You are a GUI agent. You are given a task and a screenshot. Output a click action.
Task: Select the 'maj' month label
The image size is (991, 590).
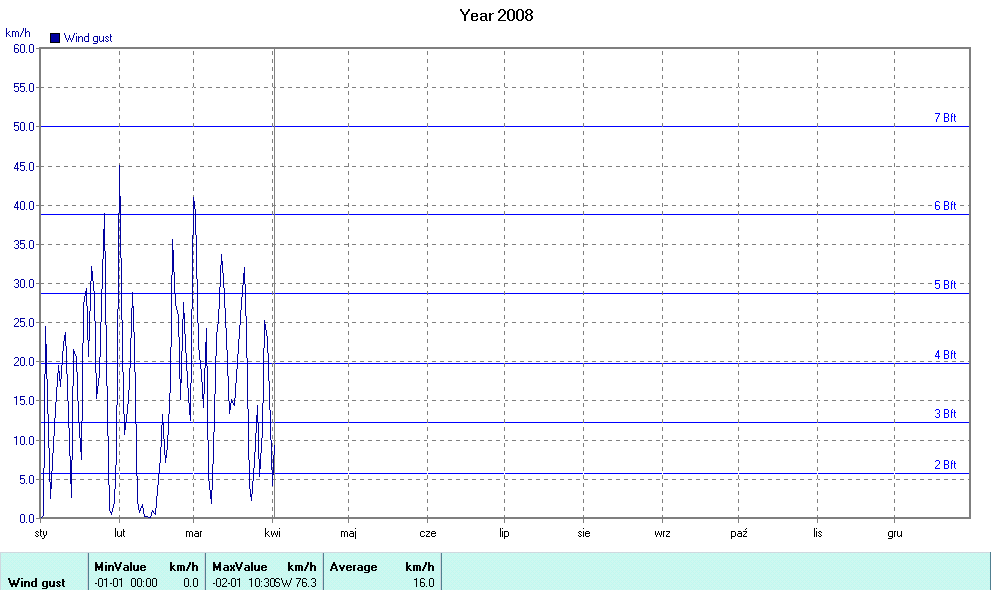[348, 534]
